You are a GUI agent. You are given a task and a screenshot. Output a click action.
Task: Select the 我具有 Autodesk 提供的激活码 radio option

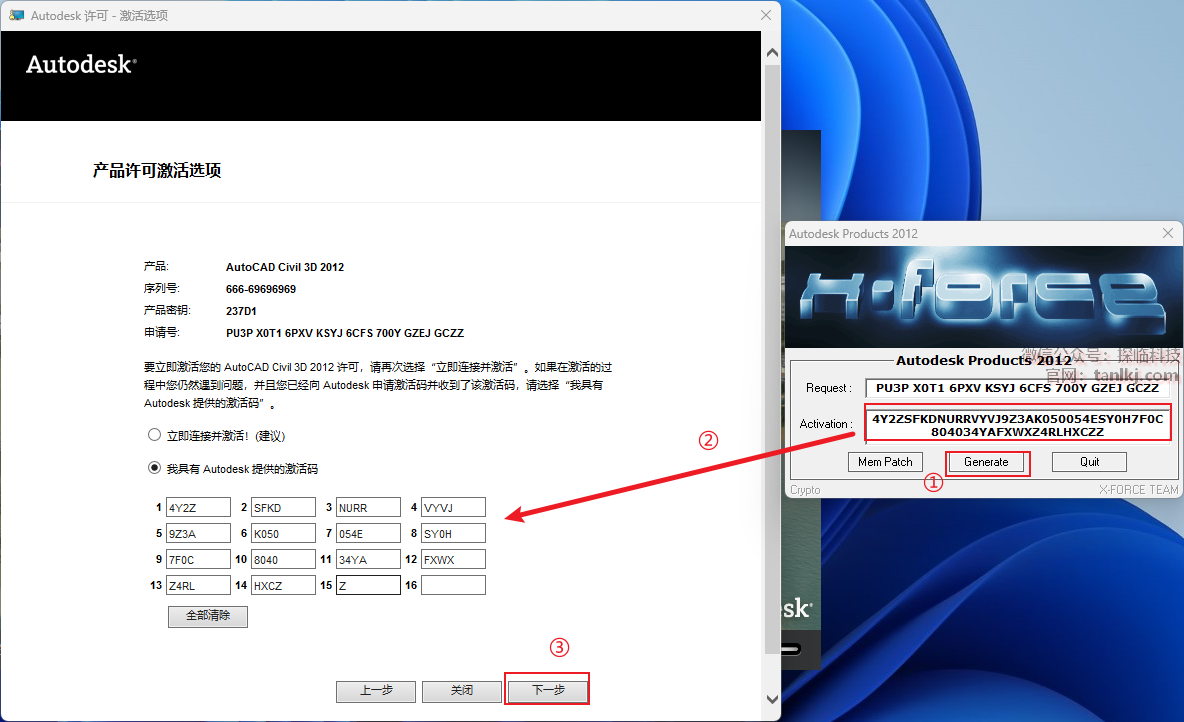[x=155, y=468]
